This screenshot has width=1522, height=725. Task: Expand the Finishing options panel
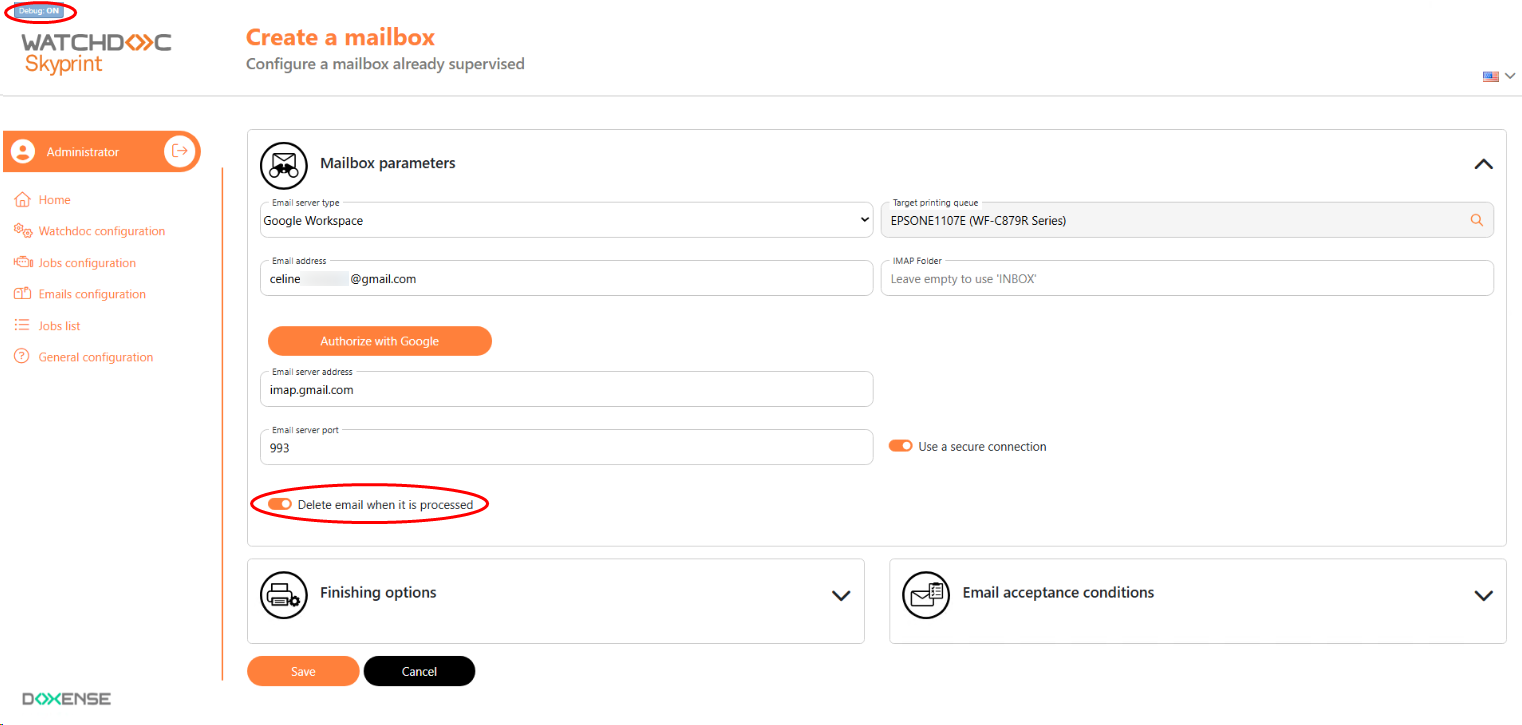(841, 595)
